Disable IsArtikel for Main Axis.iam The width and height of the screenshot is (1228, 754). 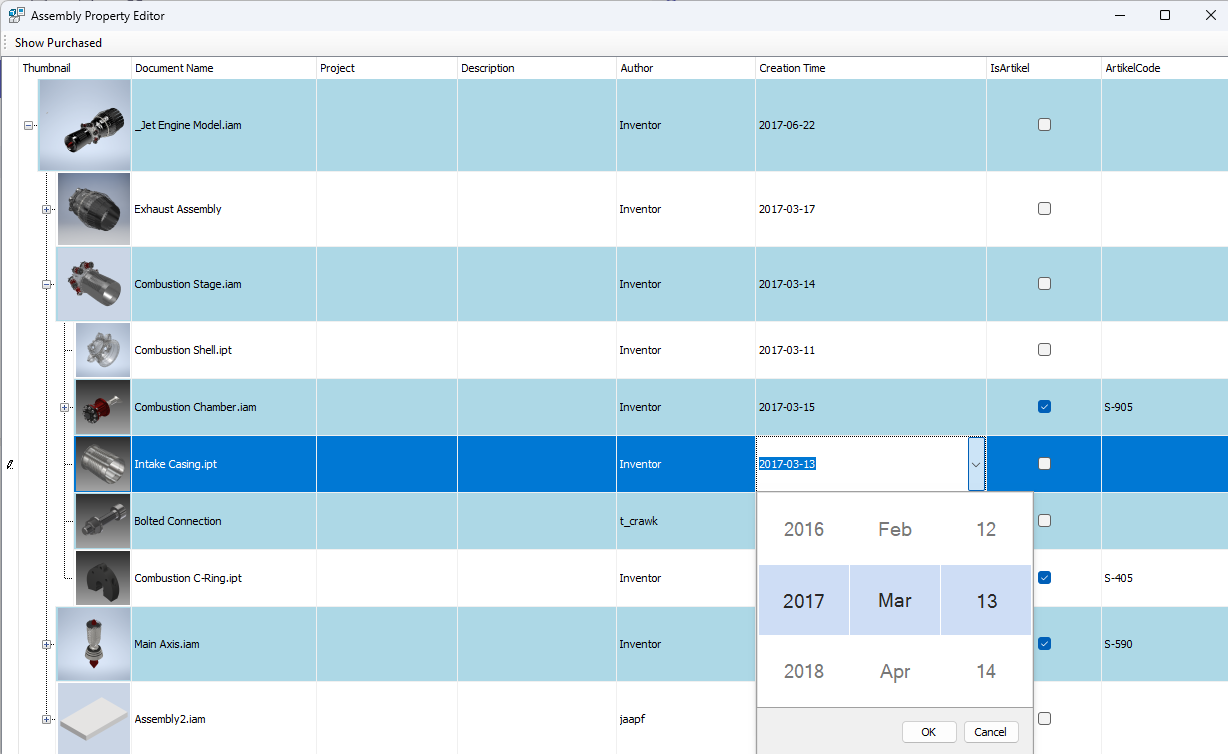pyautogui.click(x=1044, y=643)
